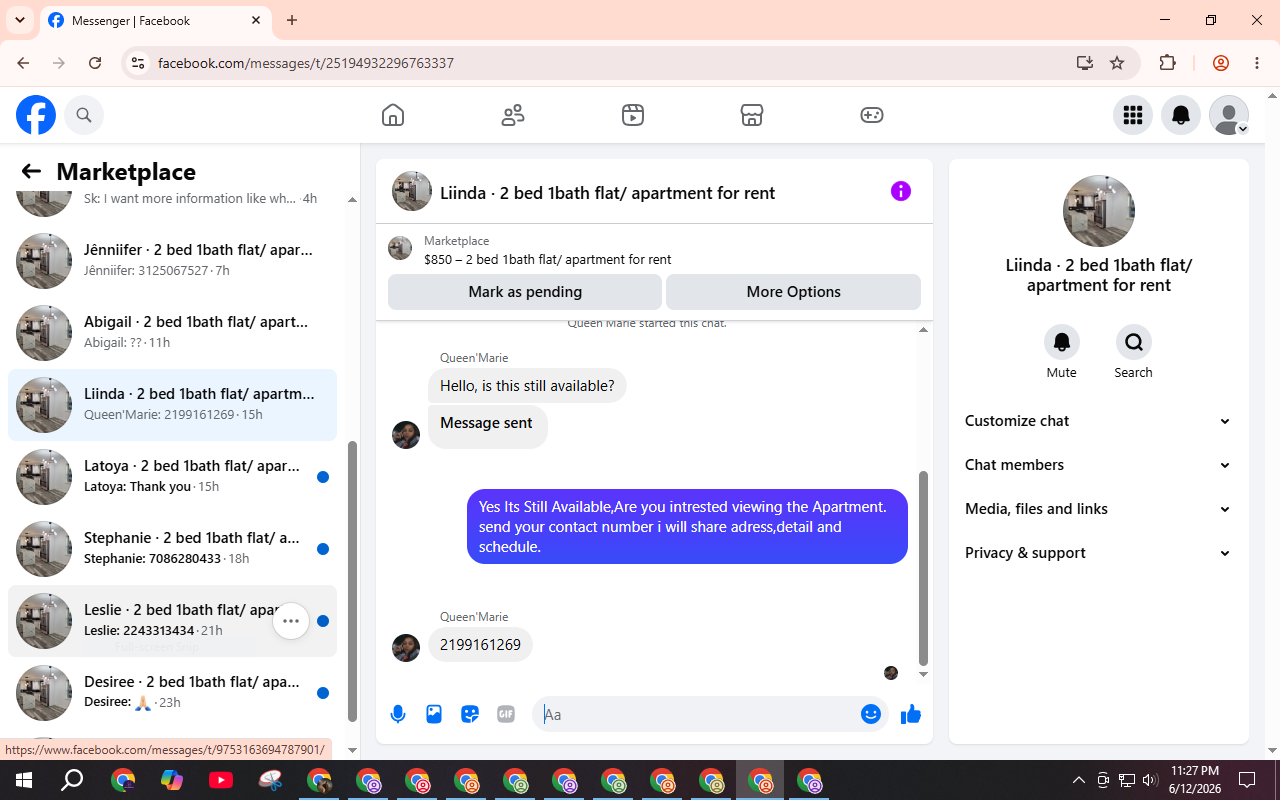Open the Abigail conversation
This screenshot has width=1280, height=800.
coord(172,333)
